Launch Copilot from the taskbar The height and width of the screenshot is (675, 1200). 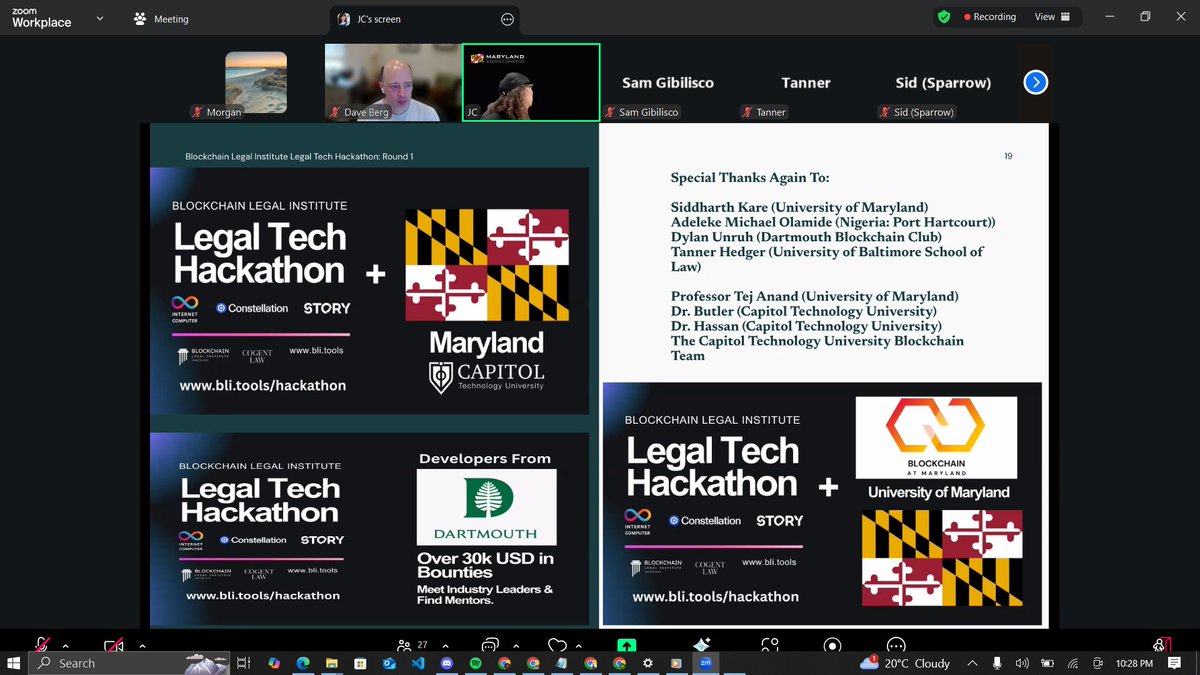click(274, 663)
